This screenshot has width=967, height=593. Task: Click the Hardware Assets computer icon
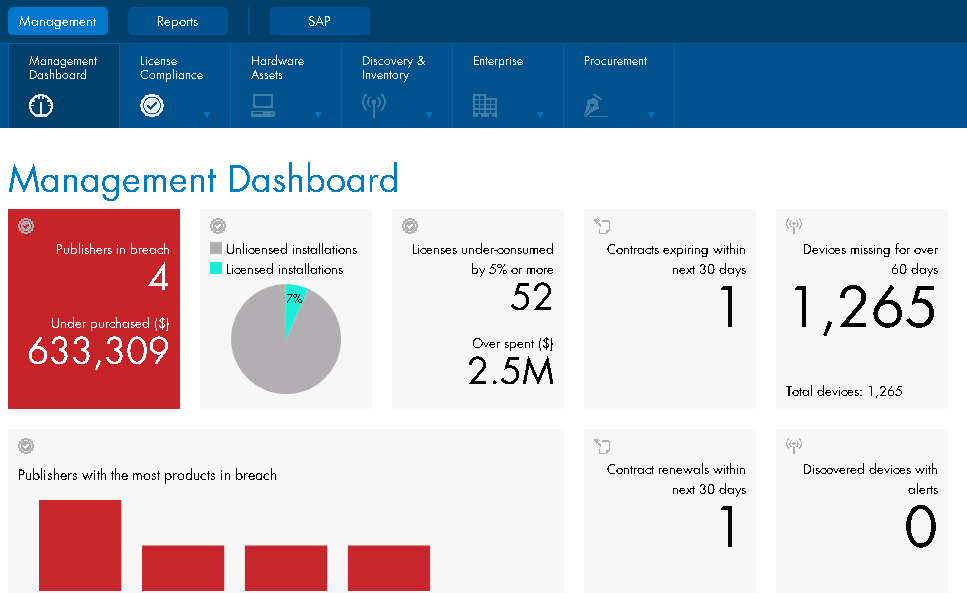(263, 106)
